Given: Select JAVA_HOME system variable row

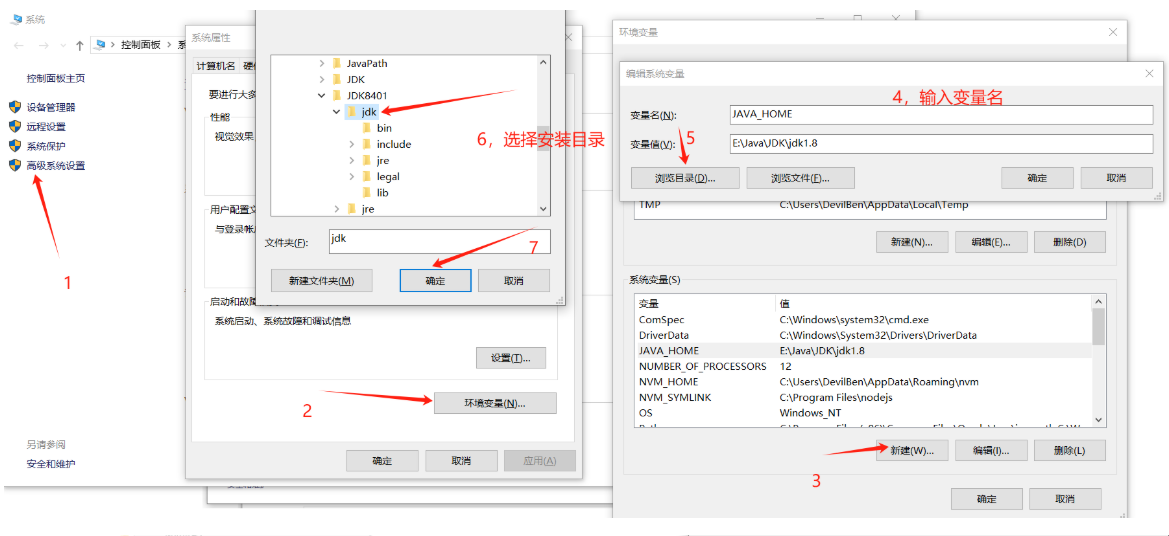Looking at the screenshot, I should click(x=863, y=350).
